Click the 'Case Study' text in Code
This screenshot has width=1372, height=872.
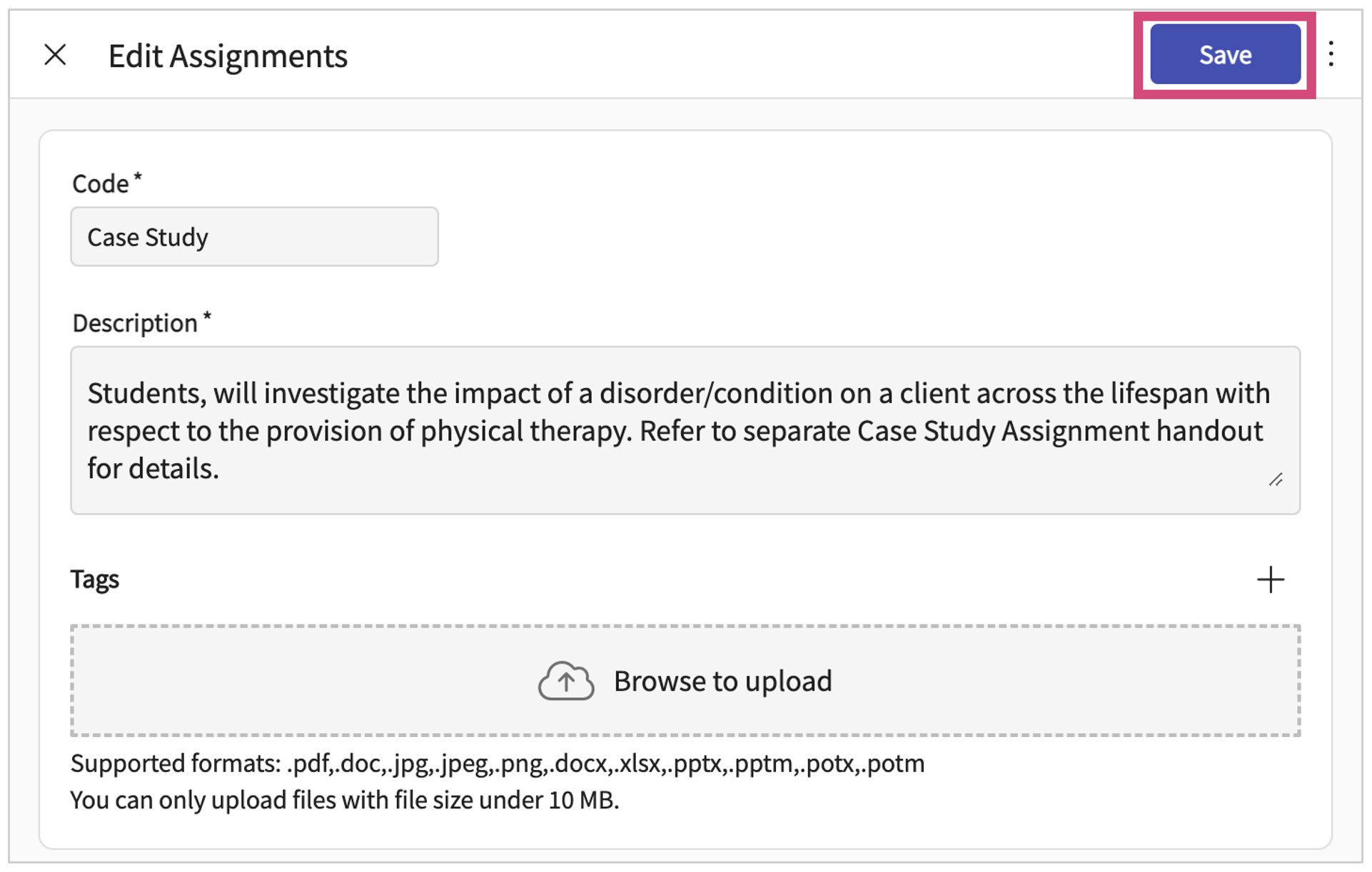148,237
